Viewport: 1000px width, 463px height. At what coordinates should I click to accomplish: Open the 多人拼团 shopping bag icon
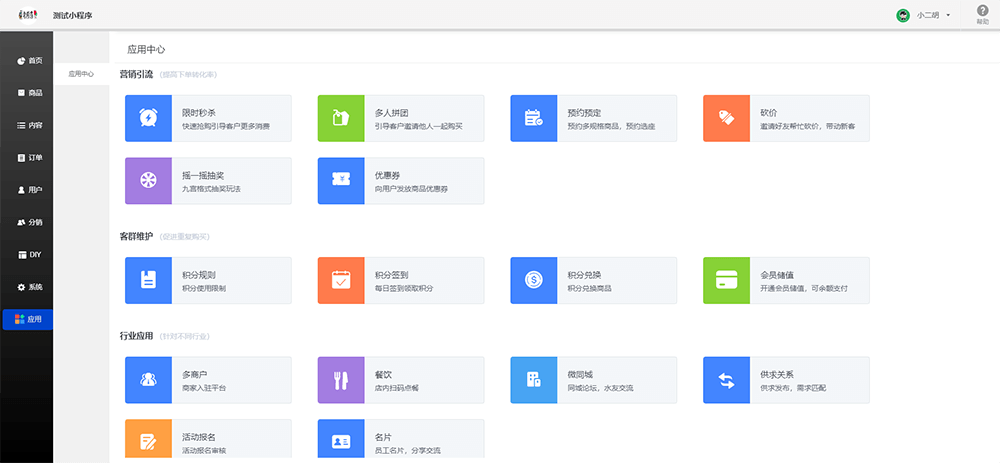(x=341, y=118)
